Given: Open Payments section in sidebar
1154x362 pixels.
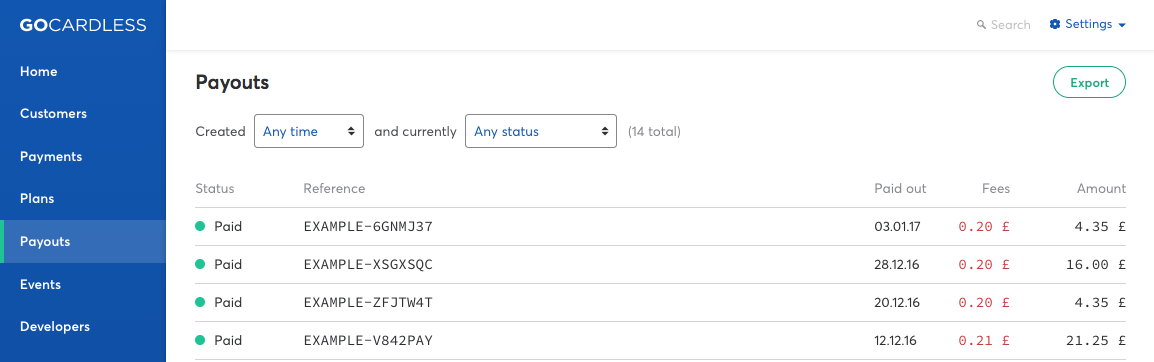Looking at the screenshot, I should pyautogui.click(x=51, y=157).
